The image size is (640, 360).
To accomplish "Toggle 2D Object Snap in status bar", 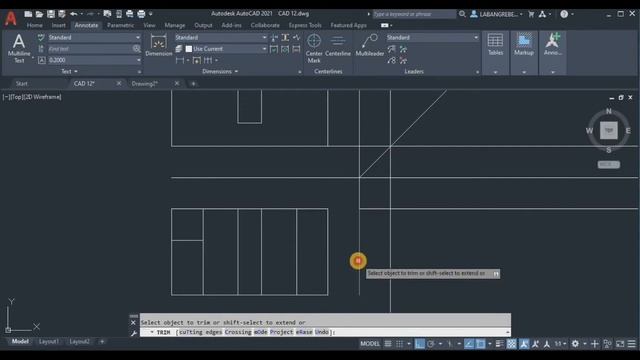I will click(481, 344).
